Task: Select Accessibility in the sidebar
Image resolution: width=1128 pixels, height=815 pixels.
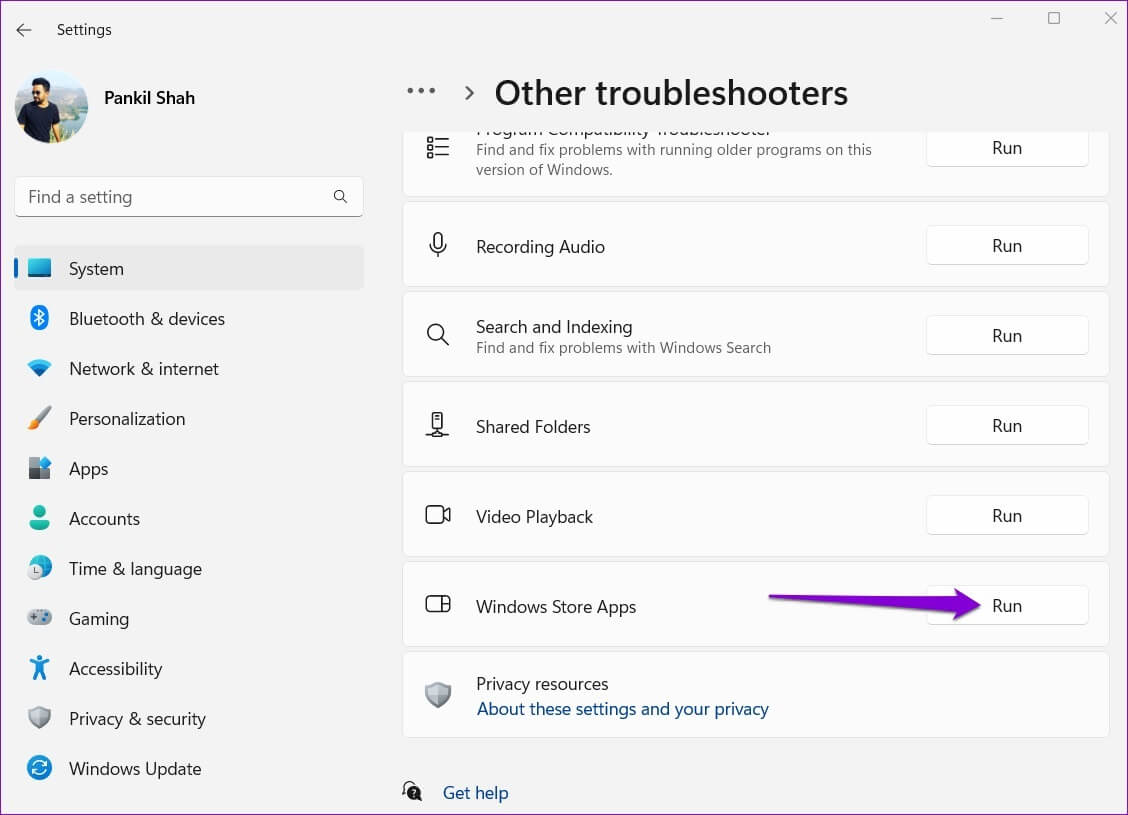Action: click(x=116, y=668)
